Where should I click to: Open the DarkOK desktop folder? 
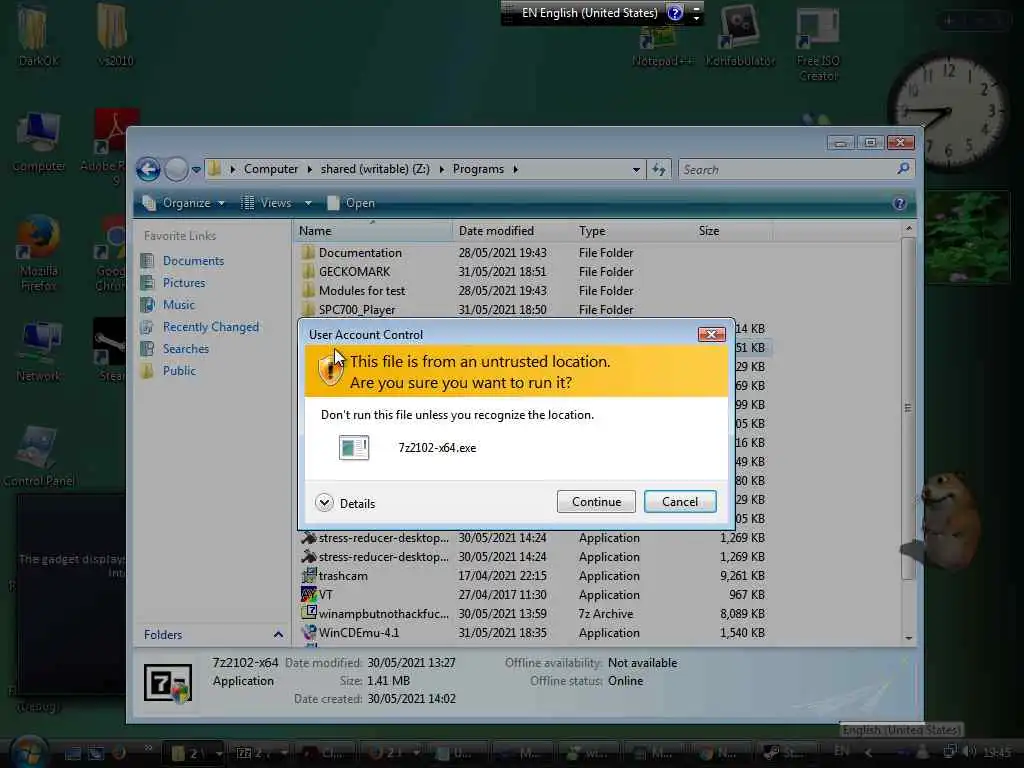(39, 36)
